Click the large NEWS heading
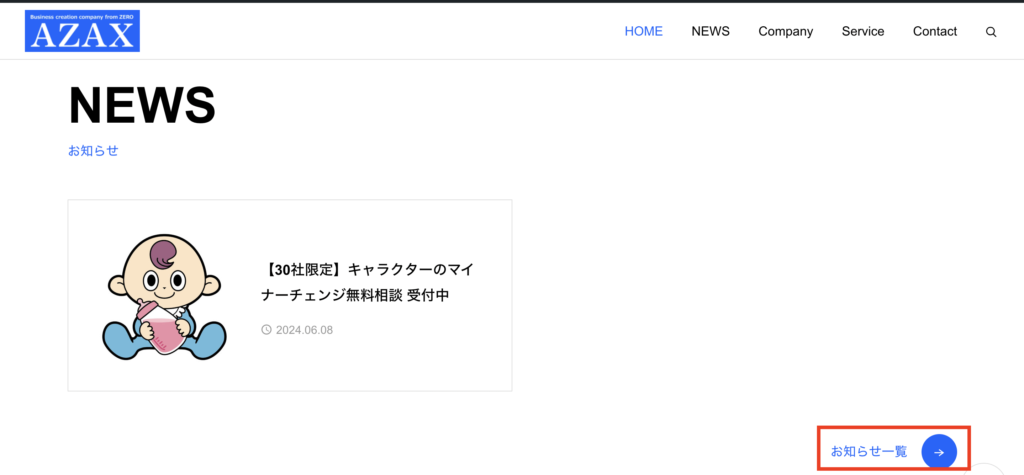 142,105
